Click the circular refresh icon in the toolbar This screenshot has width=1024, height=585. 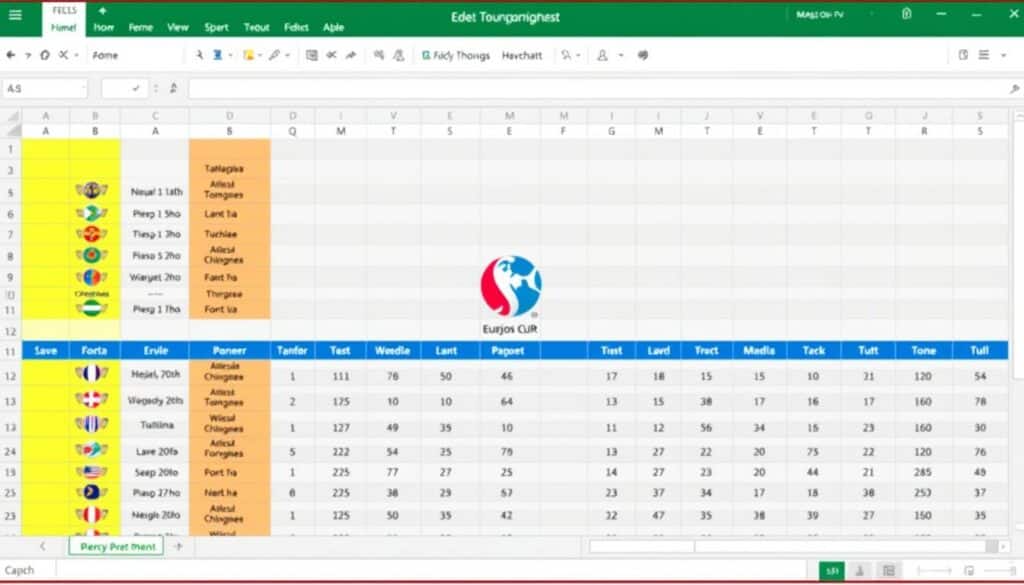click(x=44, y=55)
